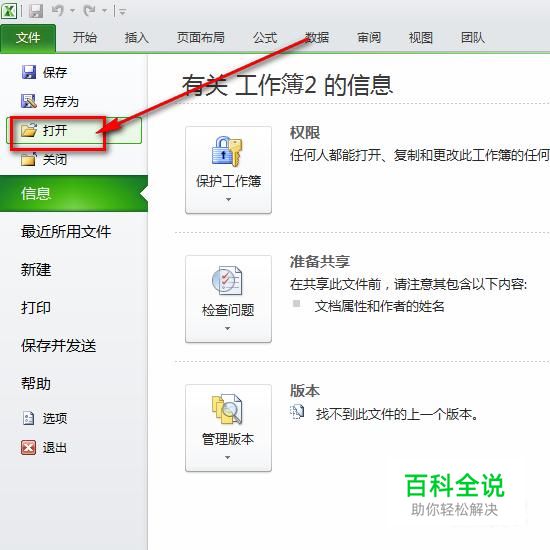Open the 页面布局 ribbon tab
The height and width of the screenshot is (550, 550).
201,38
